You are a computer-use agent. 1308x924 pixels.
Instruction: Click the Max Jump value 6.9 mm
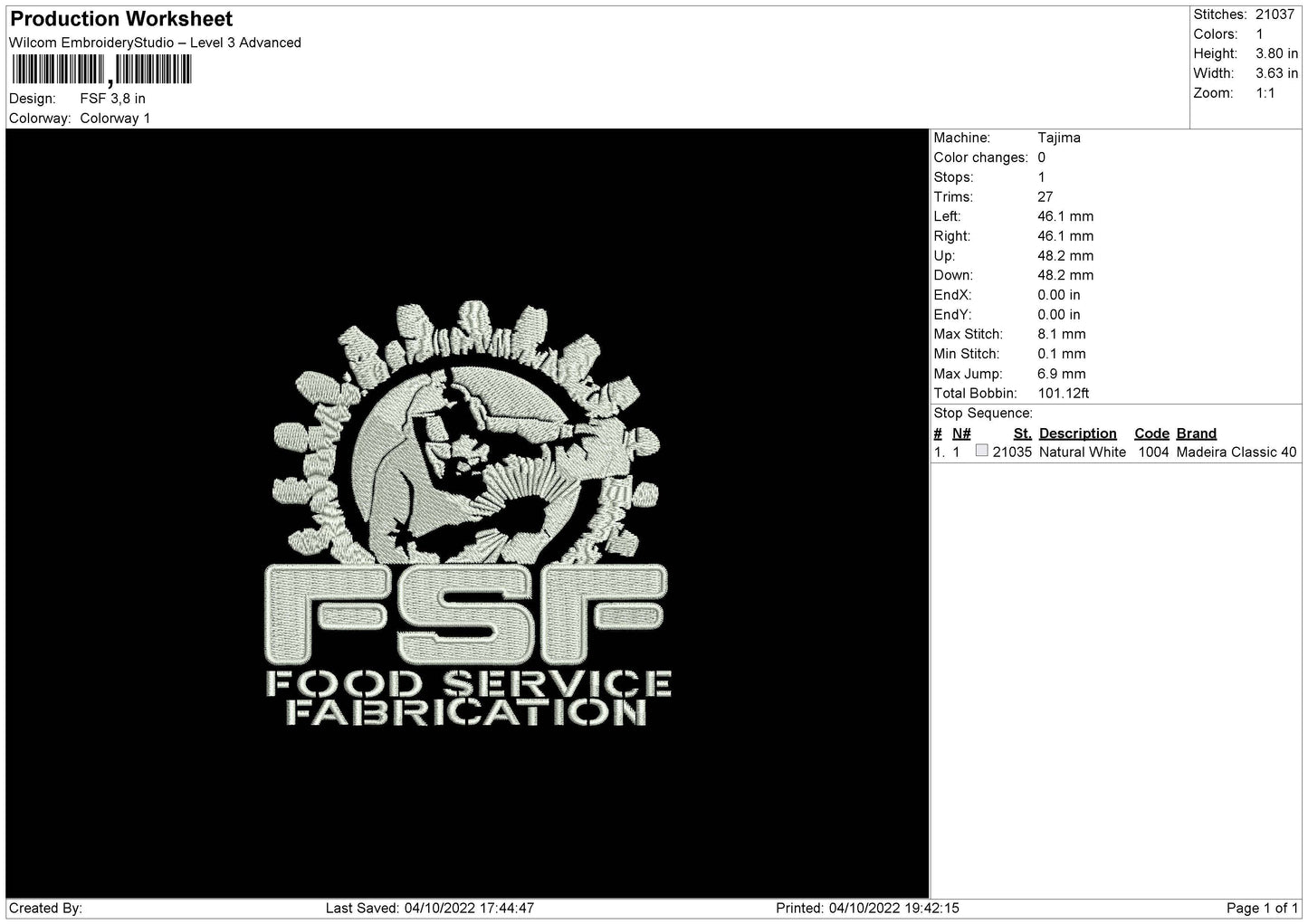pos(1062,374)
